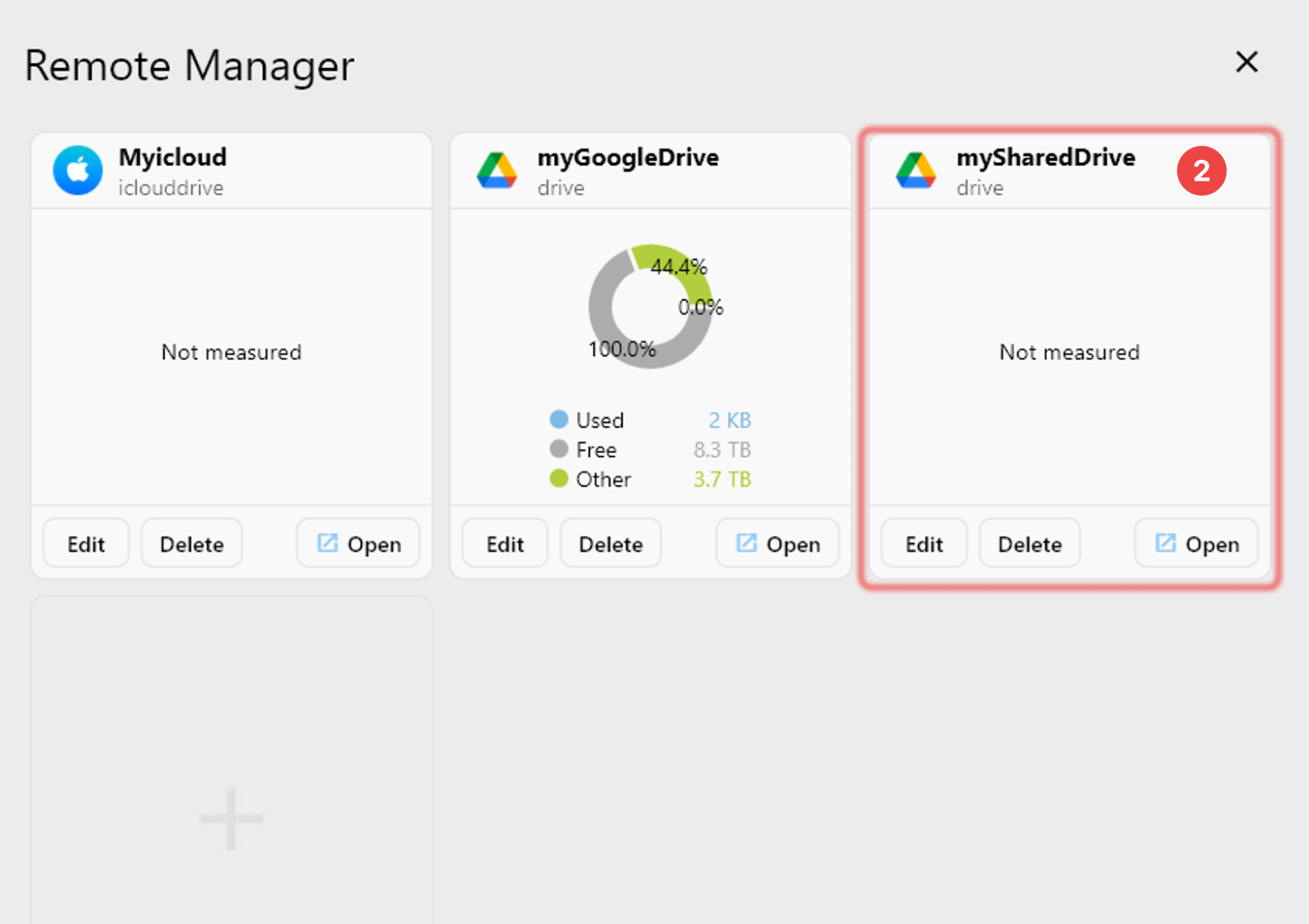1309x924 pixels.
Task: Click the external-link icon inside mySharedDrive's Open button
Action: click(x=1164, y=543)
